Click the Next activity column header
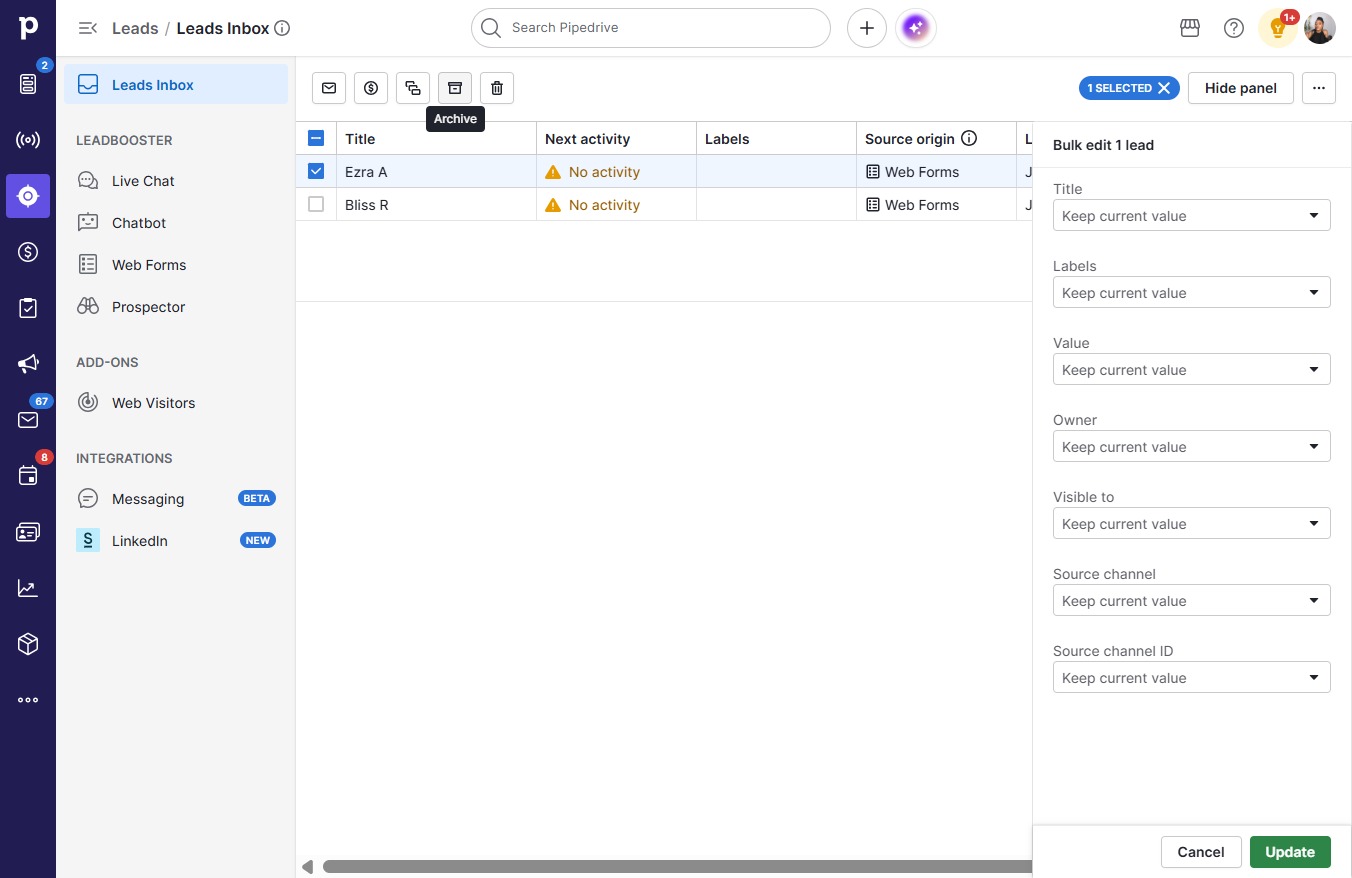This screenshot has width=1352, height=878. pyautogui.click(x=616, y=139)
